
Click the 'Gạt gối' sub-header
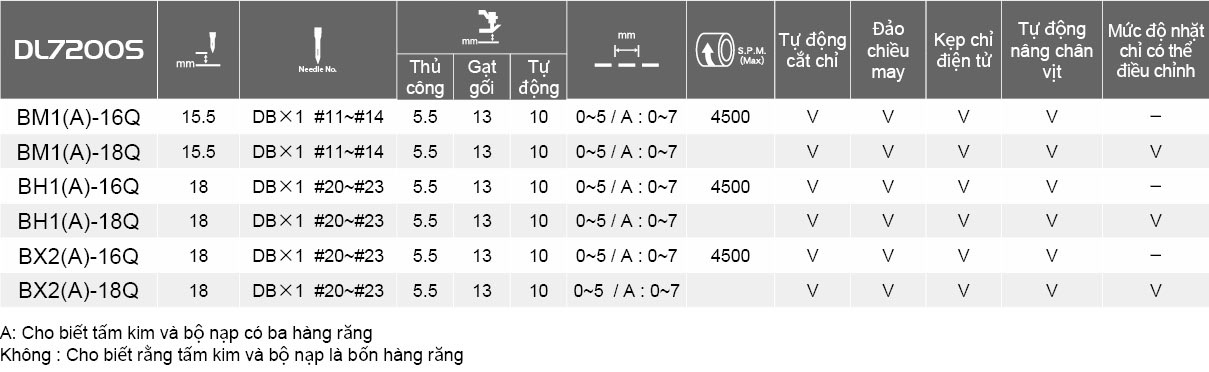(x=482, y=76)
